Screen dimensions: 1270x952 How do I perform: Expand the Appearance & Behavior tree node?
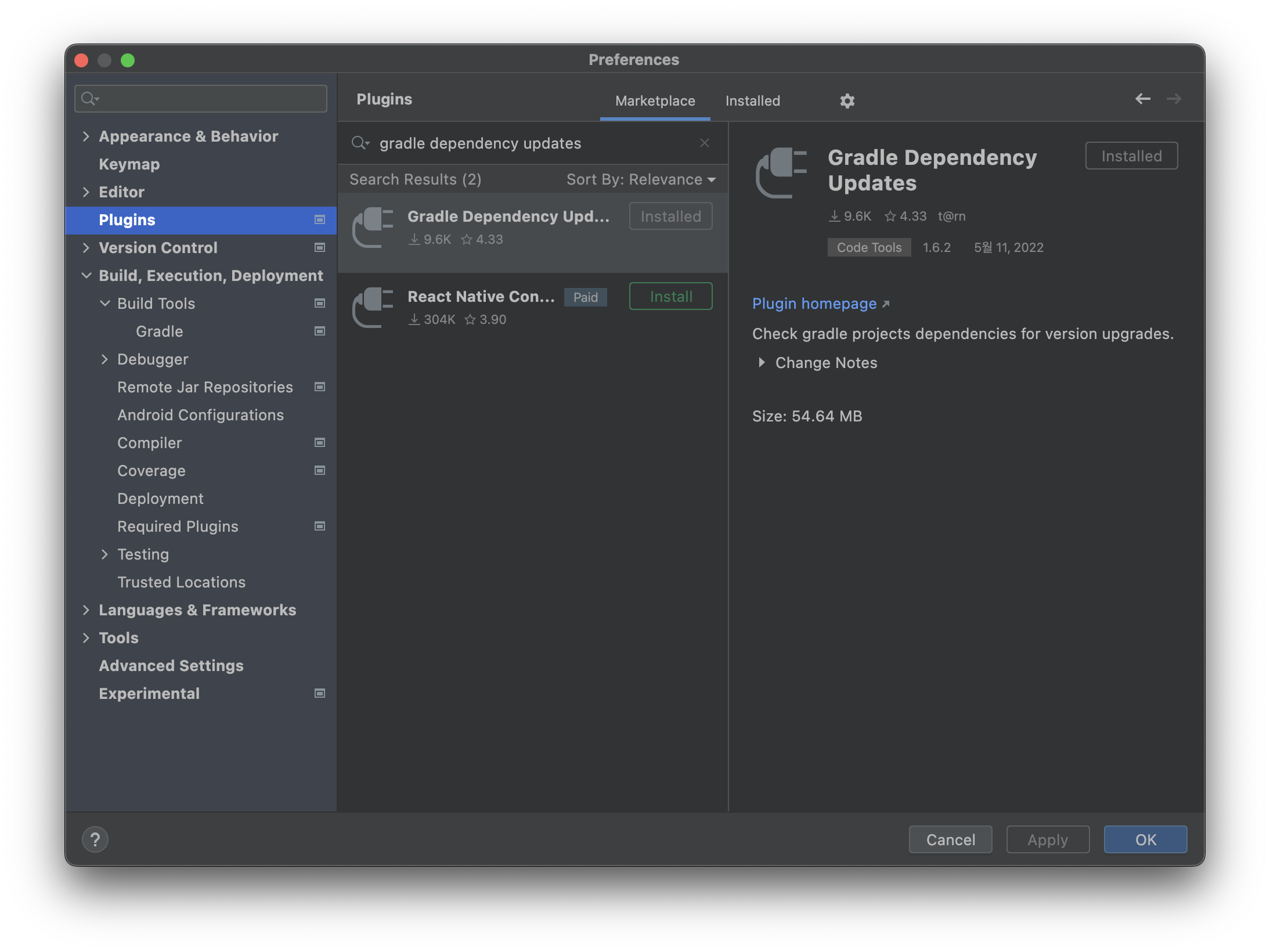[x=86, y=136]
